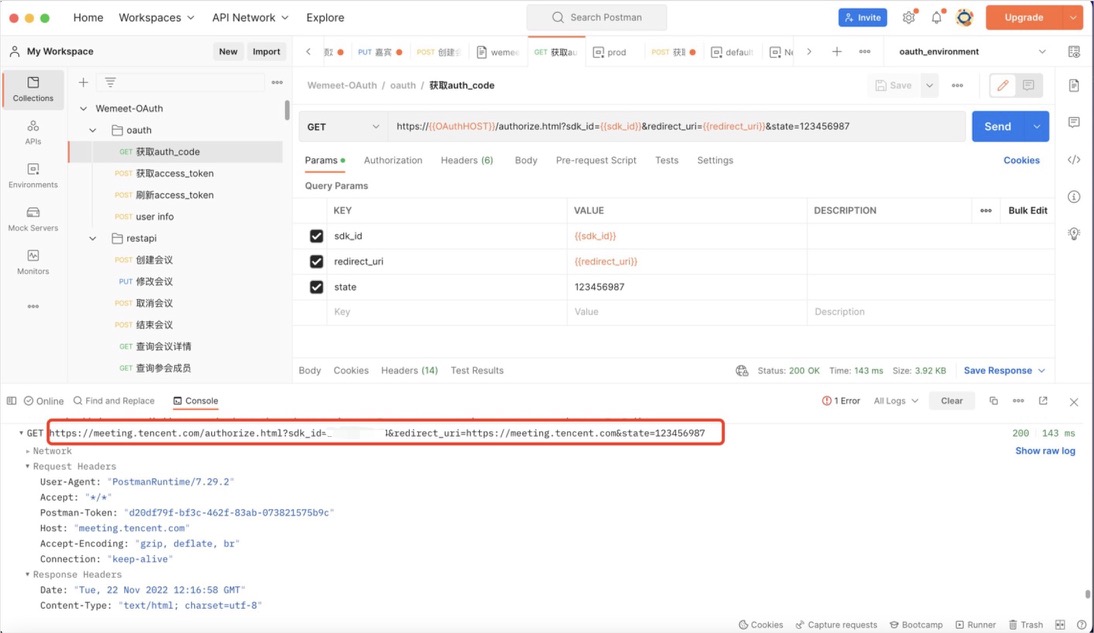Screen dimensions: 1094x633
Task: Open the Send button dropdown arrow
Action: (x=1037, y=126)
